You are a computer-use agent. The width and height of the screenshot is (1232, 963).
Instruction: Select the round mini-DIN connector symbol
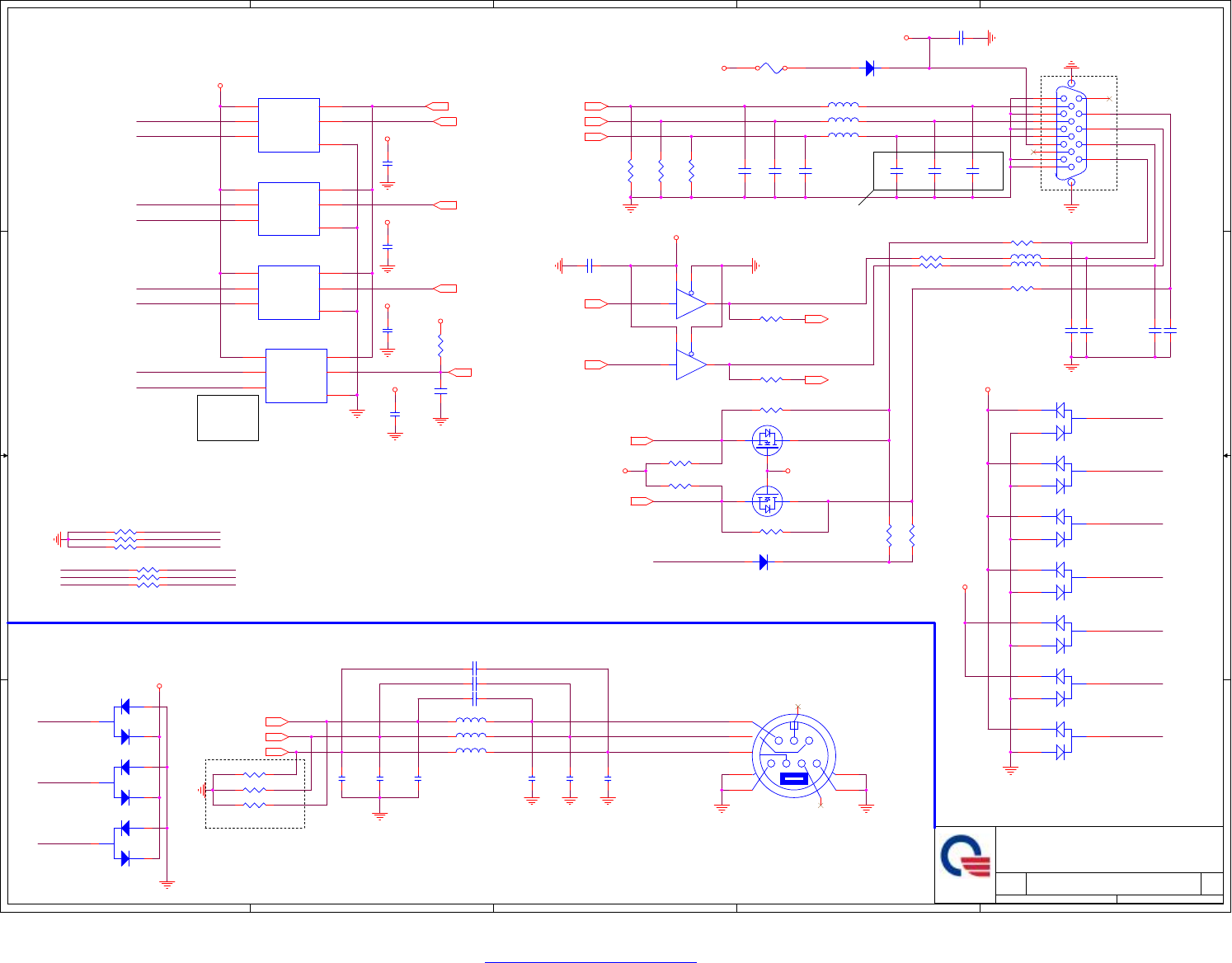pyautogui.click(x=794, y=756)
